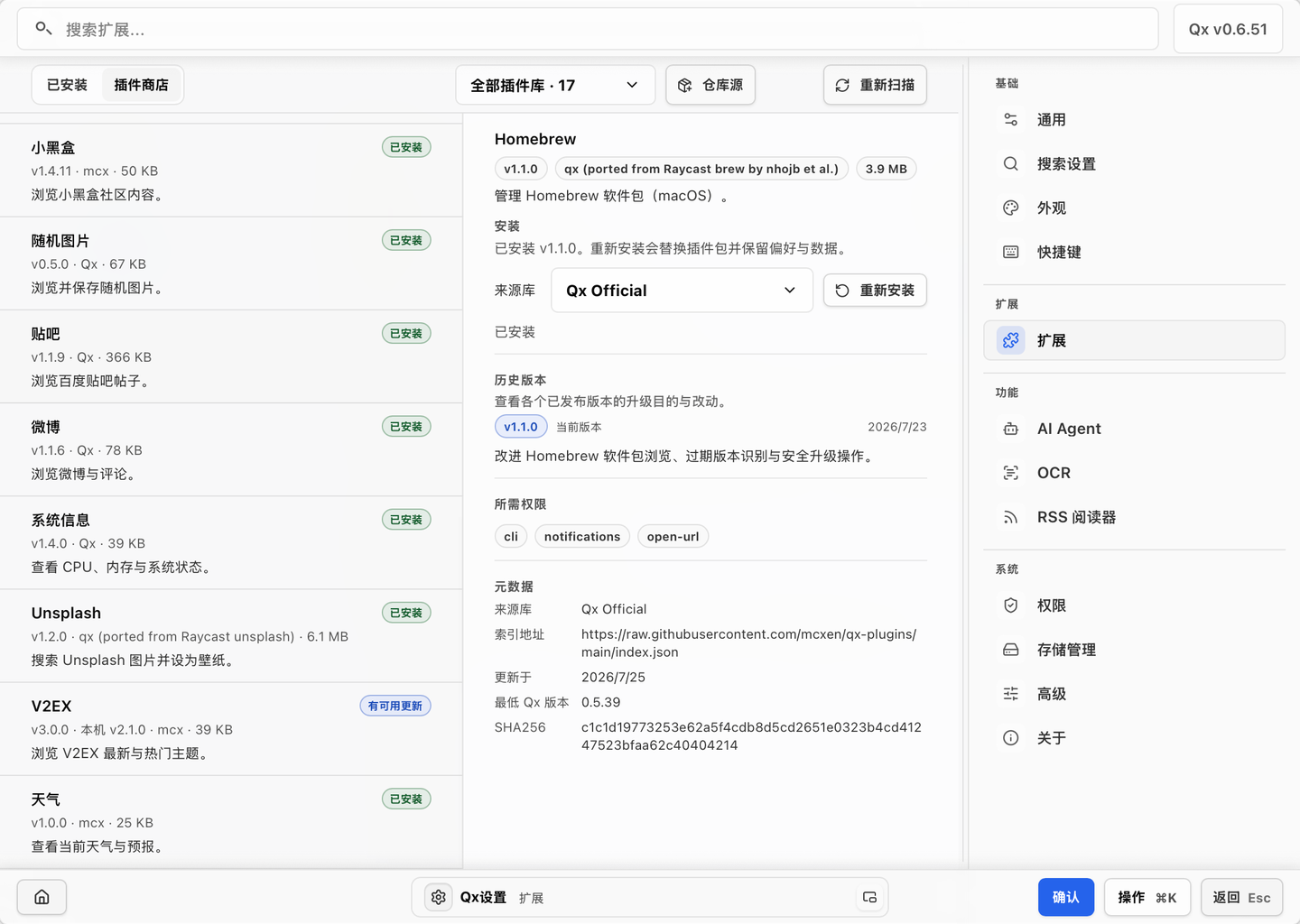
Task: Click the robot icon beside AI Agent
Action: coord(1011,429)
